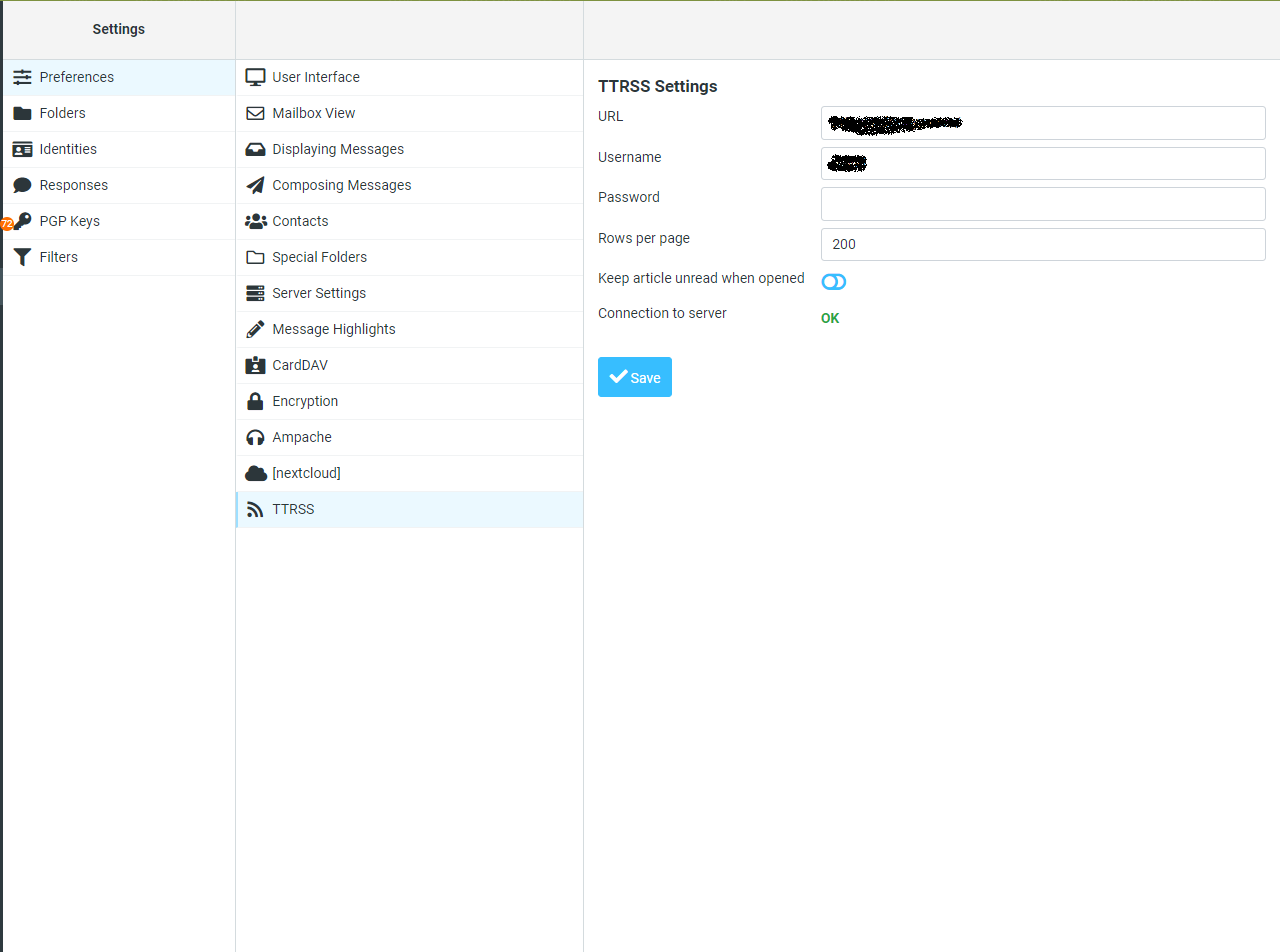Open the Identities section

point(119,149)
